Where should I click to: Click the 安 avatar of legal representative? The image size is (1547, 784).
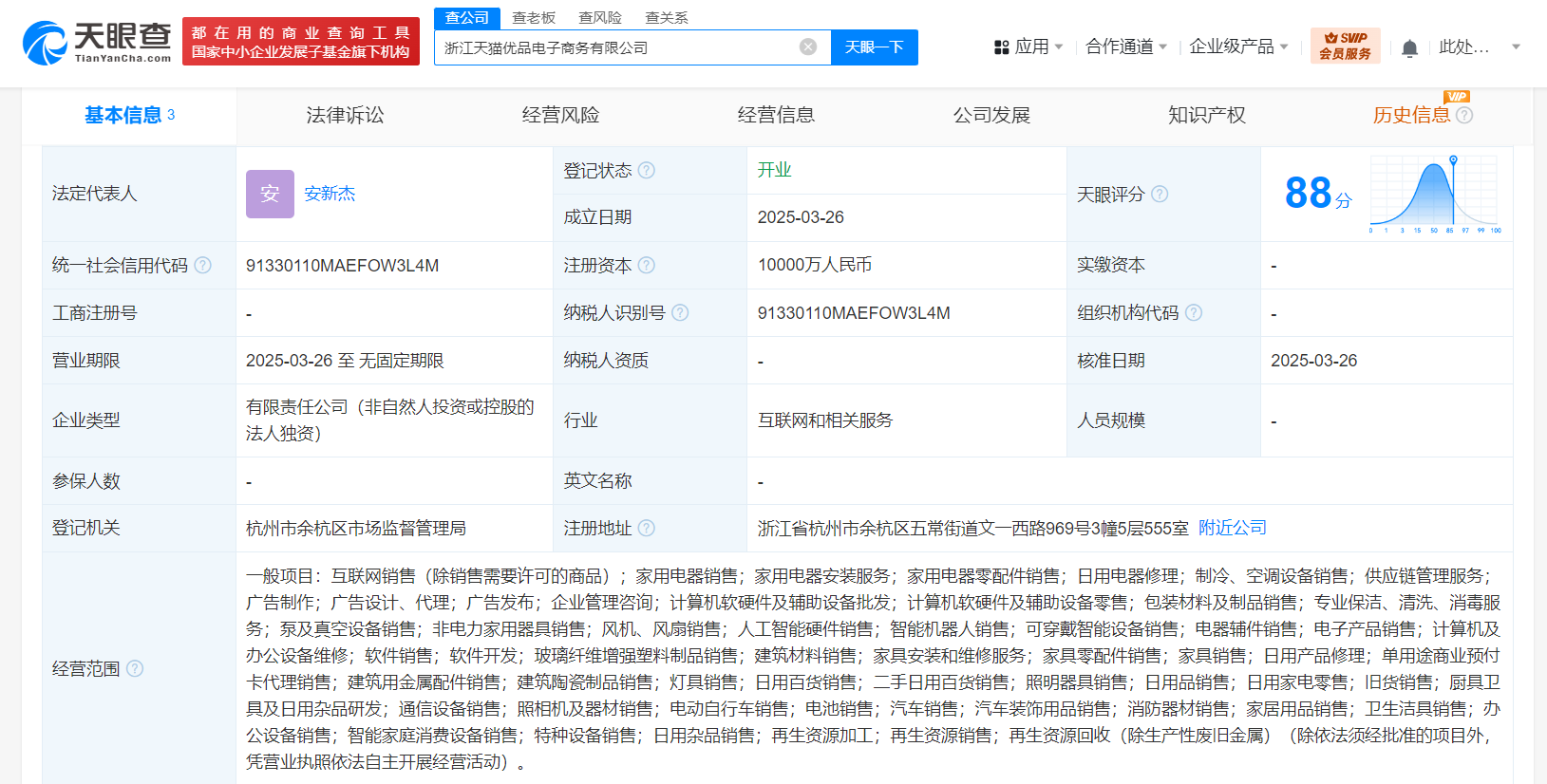(270, 195)
